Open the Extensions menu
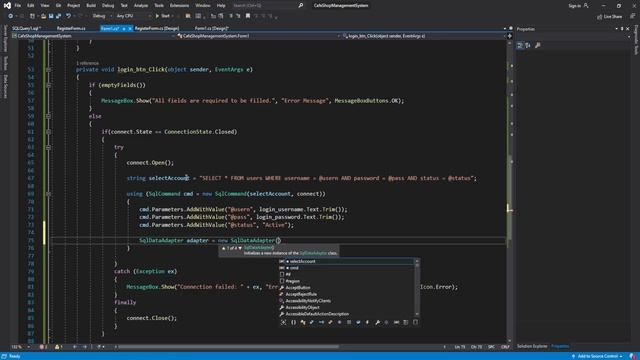640x360 pixels. click(179, 6)
